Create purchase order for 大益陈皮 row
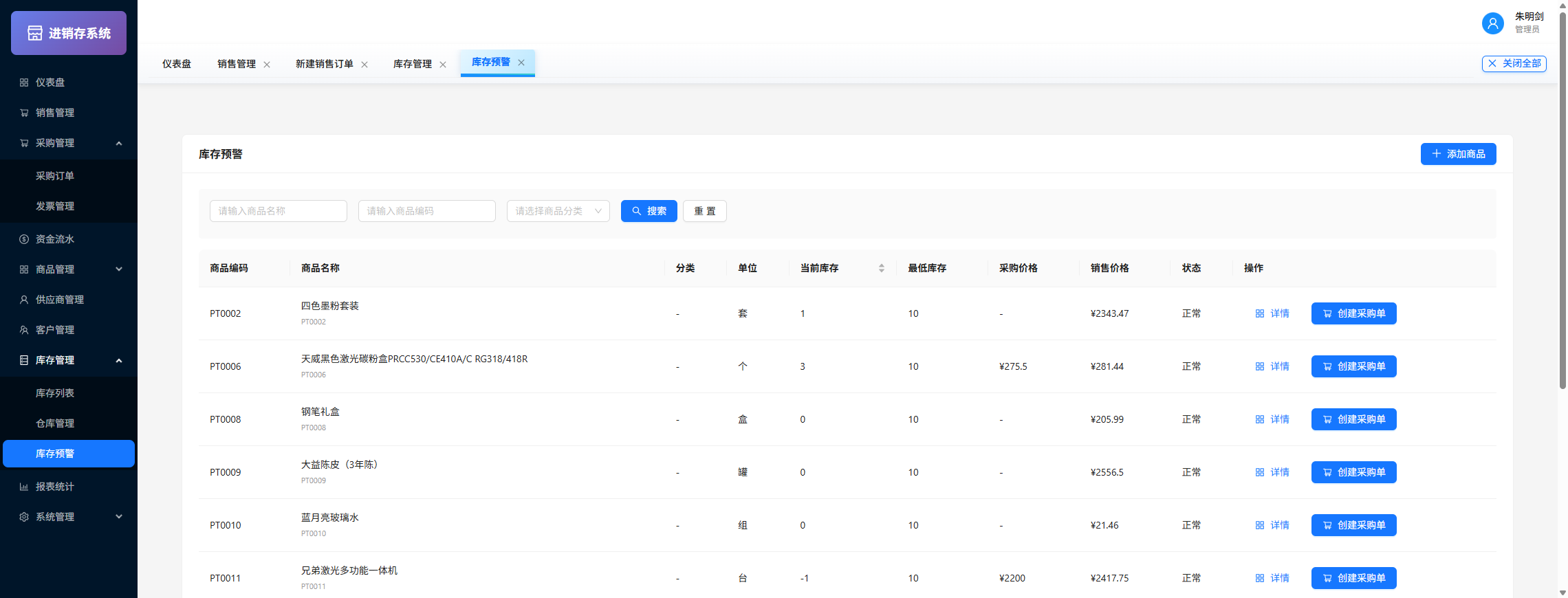Image resolution: width=1568 pixels, height=598 pixels. 1354,472
